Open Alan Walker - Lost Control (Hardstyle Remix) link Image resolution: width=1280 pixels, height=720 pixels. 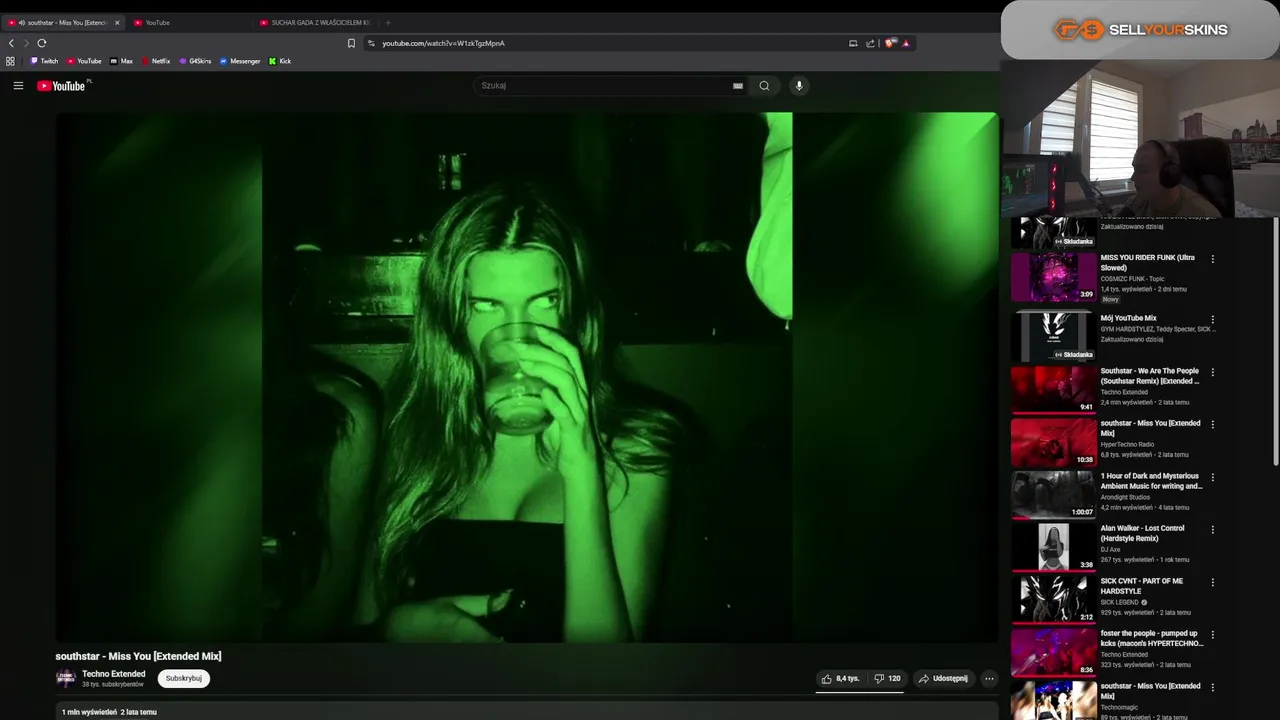pos(1143,533)
